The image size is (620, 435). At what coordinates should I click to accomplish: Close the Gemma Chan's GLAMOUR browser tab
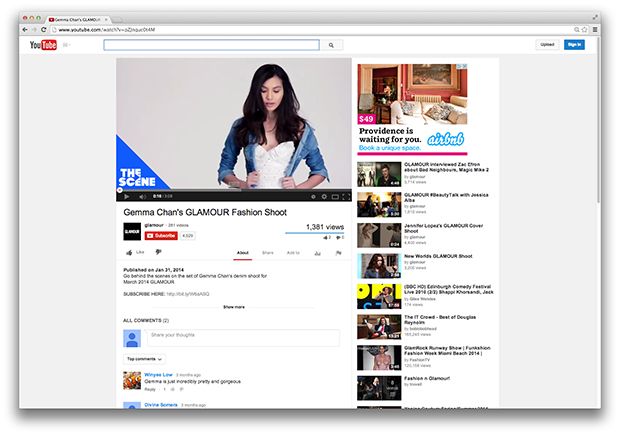106,19
